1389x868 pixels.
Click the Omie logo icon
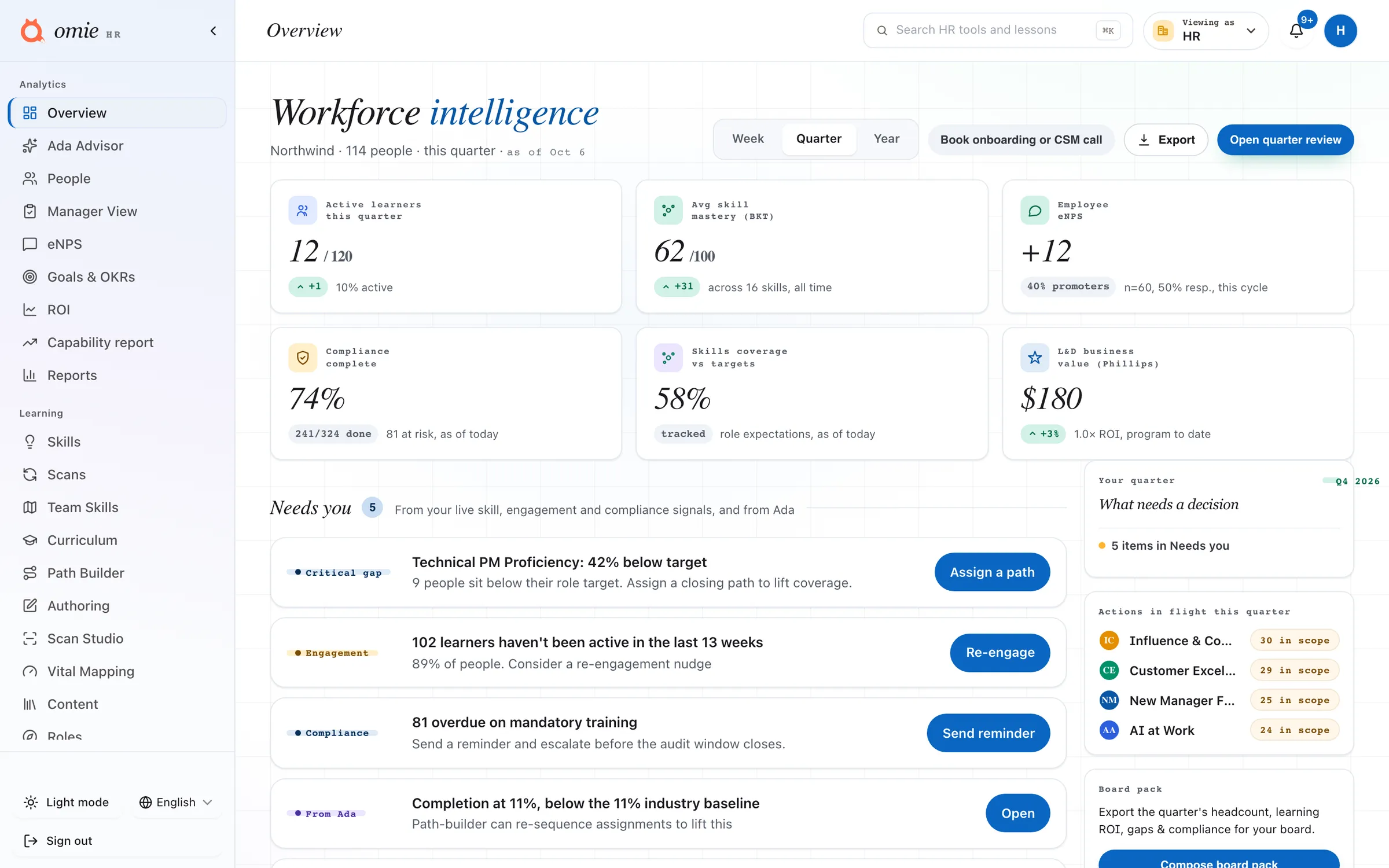coord(32,31)
